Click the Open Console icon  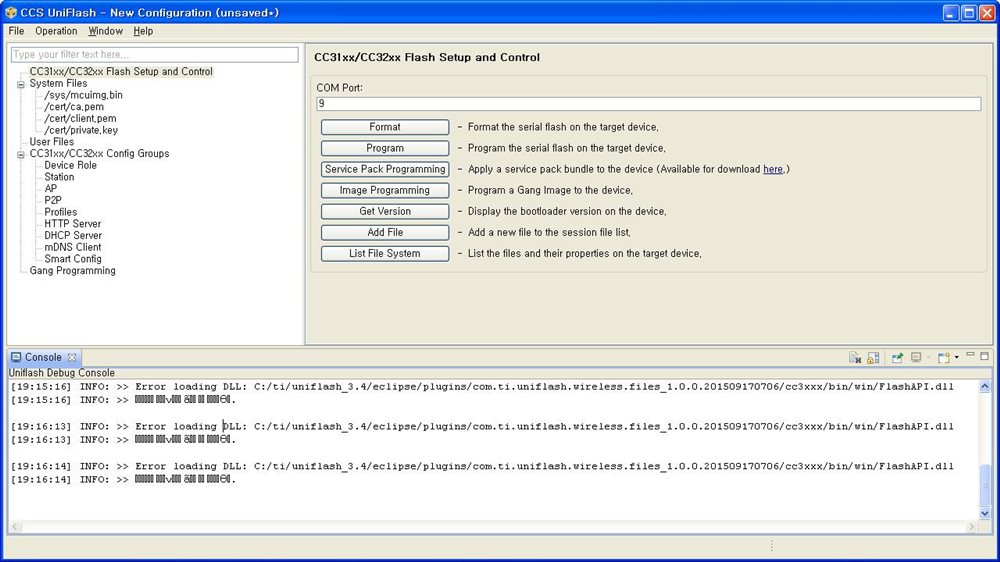(x=944, y=358)
